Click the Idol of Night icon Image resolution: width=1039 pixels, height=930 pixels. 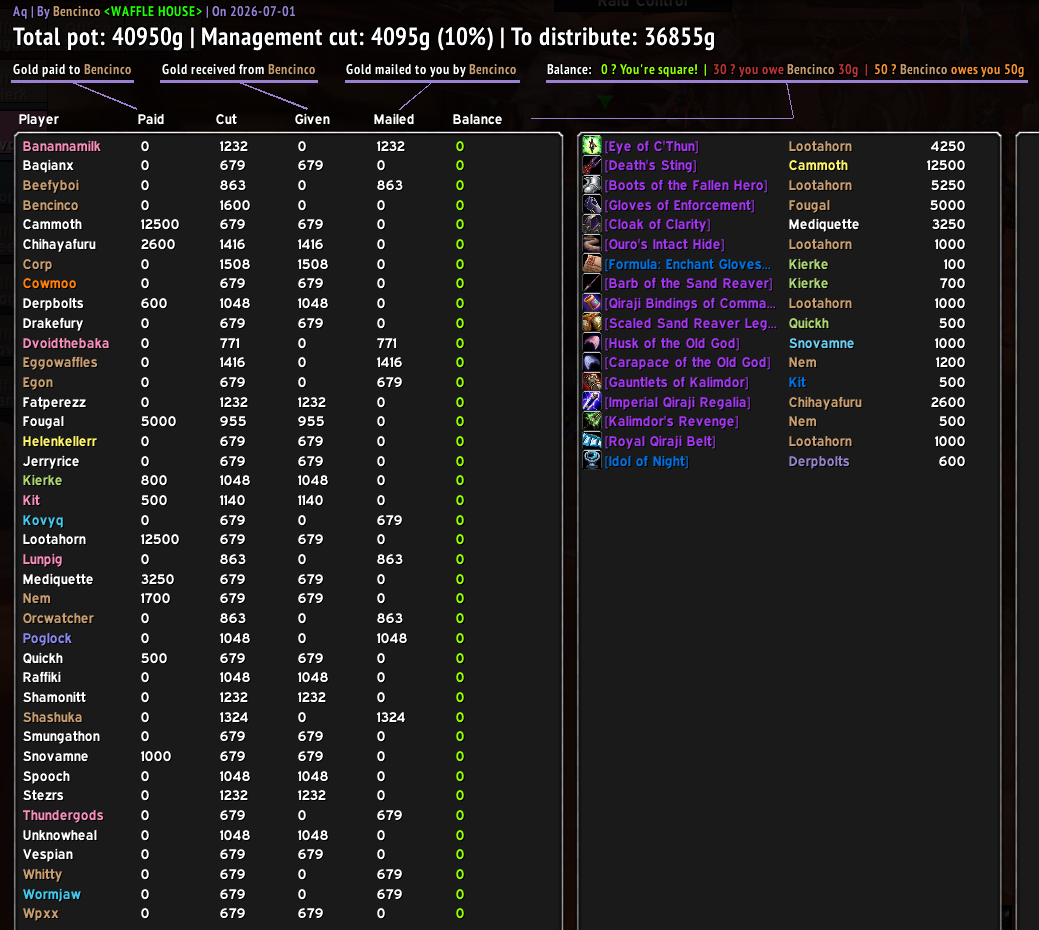pos(592,461)
